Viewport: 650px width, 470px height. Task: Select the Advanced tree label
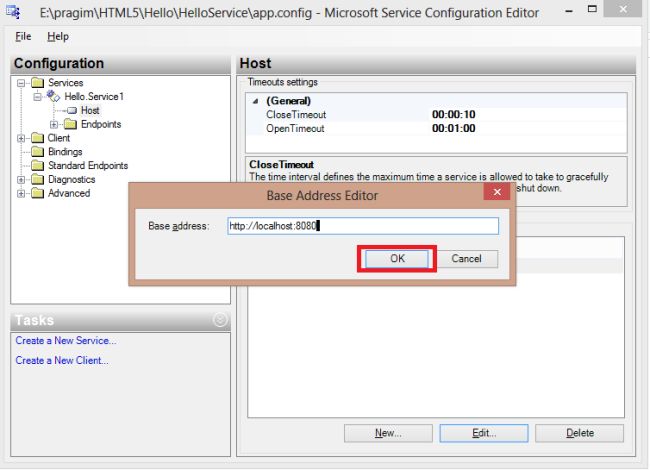click(x=69, y=193)
